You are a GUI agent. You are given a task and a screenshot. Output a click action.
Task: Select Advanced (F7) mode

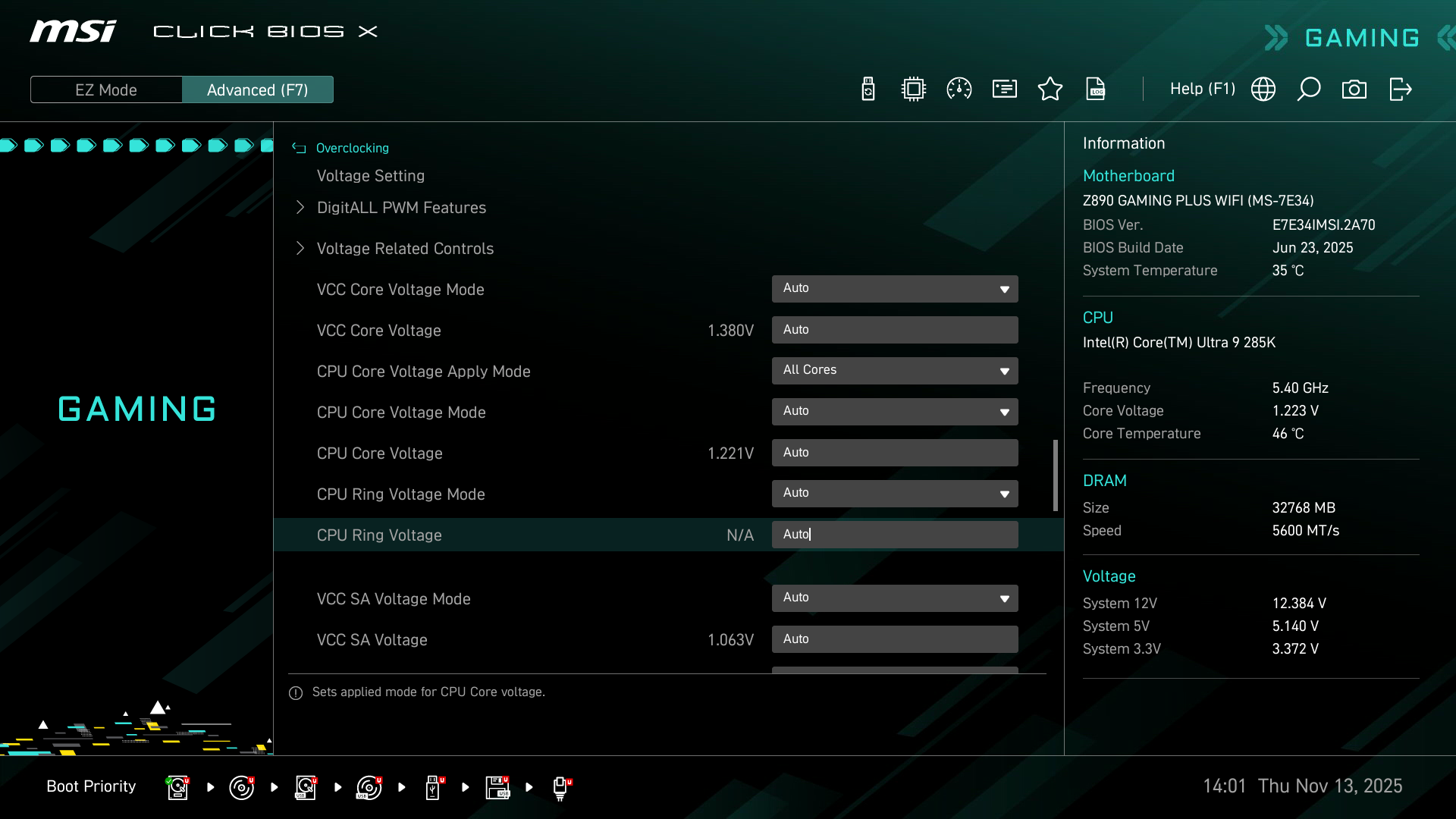pyautogui.click(x=258, y=89)
